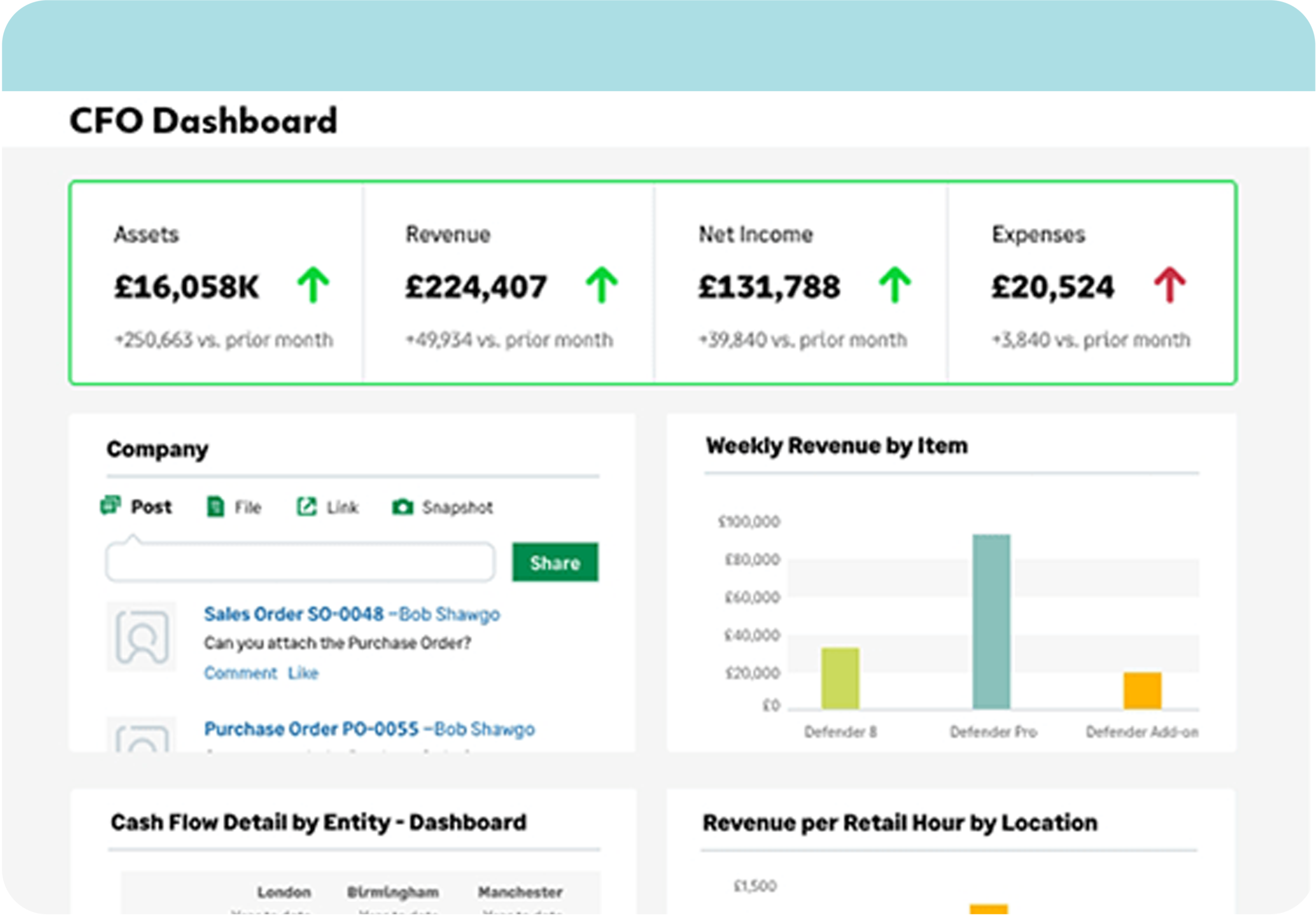Image resolution: width=1316 pixels, height=916 pixels.
Task: Click the green arrow beside Net Income
Action: point(895,284)
